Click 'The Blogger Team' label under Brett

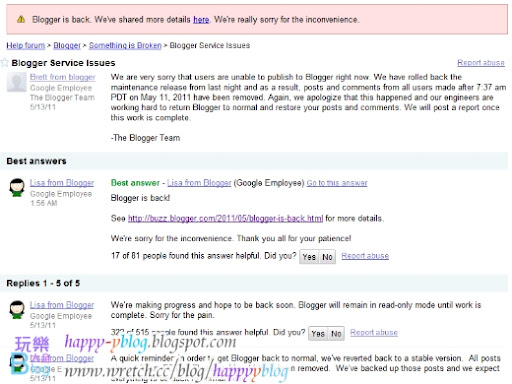coord(62,97)
